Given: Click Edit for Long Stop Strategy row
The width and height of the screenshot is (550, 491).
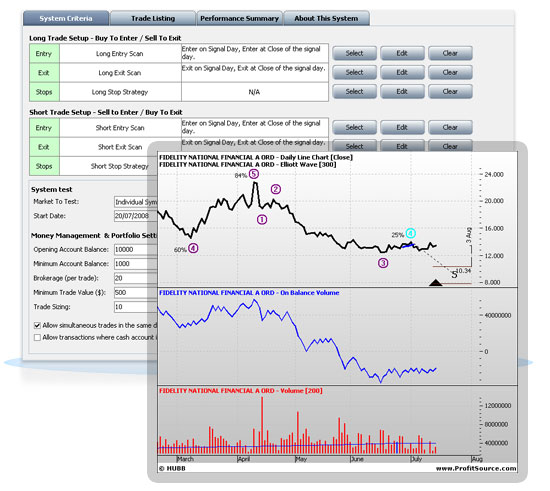Looking at the screenshot, I should pos(402,92).
